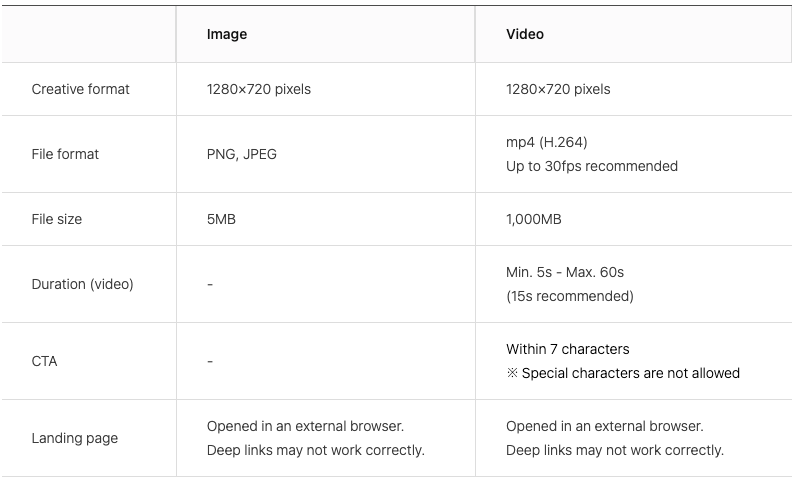794x483 pixels.
Task: Click the 5MB image file size cell
Action: tap(221, 219)
